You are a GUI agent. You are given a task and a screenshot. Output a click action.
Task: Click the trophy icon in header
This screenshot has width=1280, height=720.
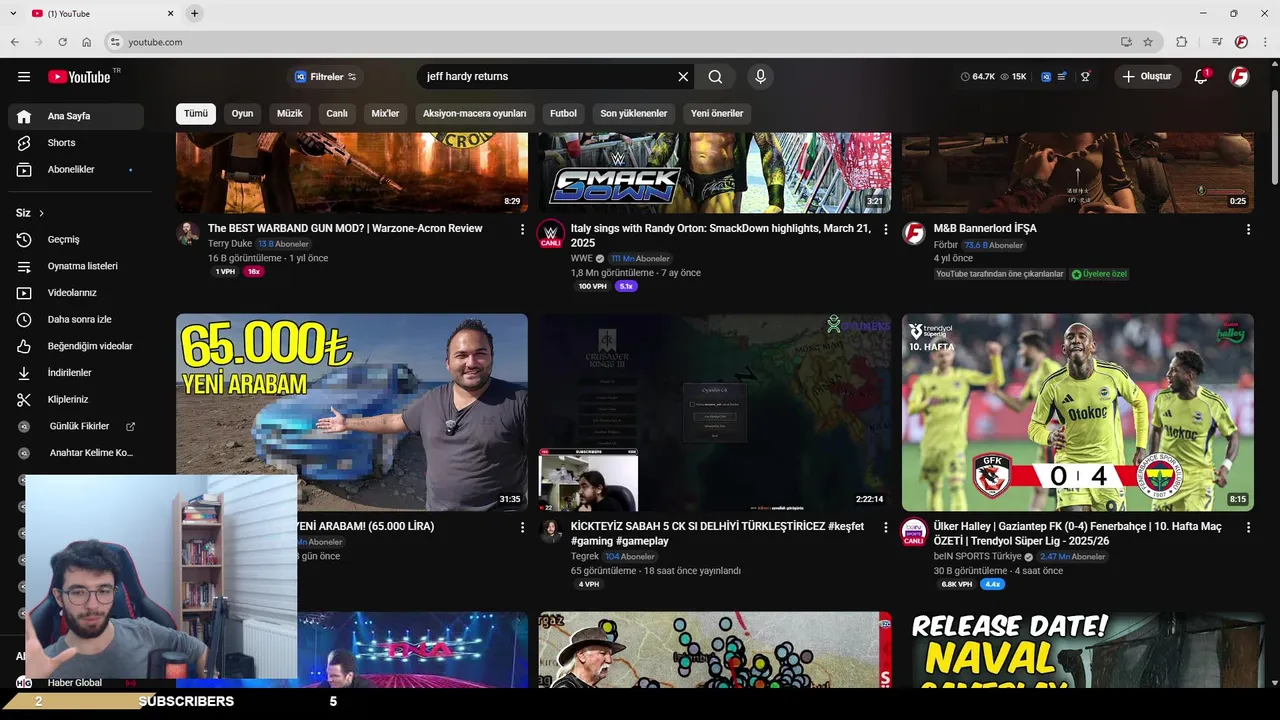[1085, 77]
